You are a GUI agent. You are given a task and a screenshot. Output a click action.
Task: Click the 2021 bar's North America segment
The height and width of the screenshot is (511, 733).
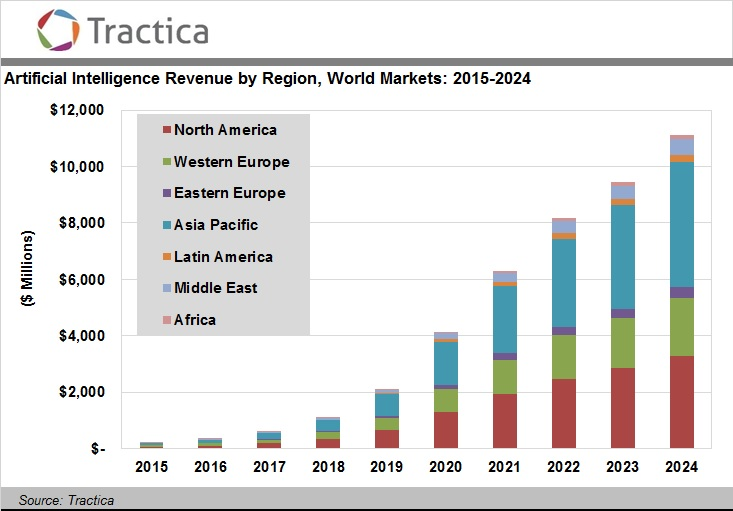tap(505, 421)
